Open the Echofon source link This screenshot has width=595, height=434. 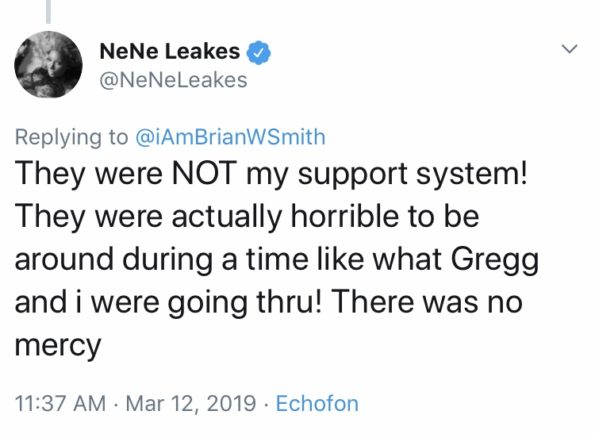point(317,403)
